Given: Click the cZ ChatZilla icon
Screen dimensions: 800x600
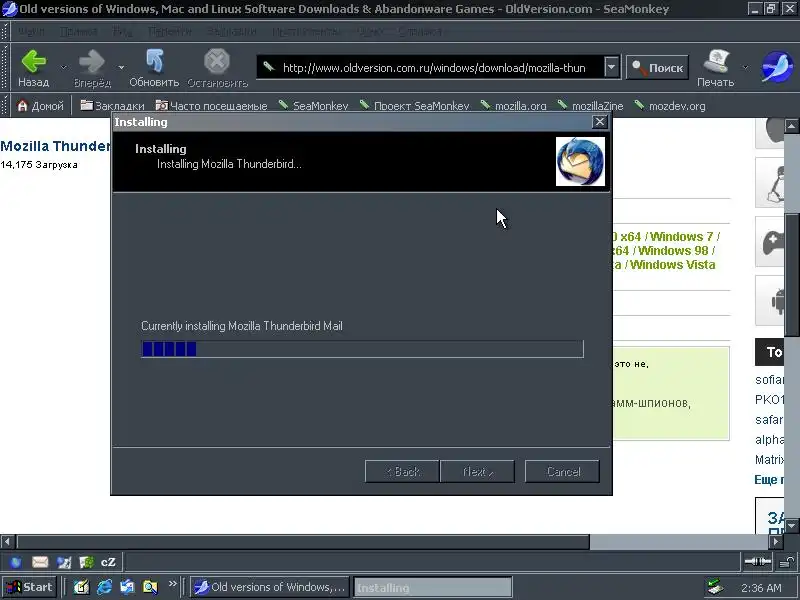Looking at the screenshot, I should click(x=108, y=562).
